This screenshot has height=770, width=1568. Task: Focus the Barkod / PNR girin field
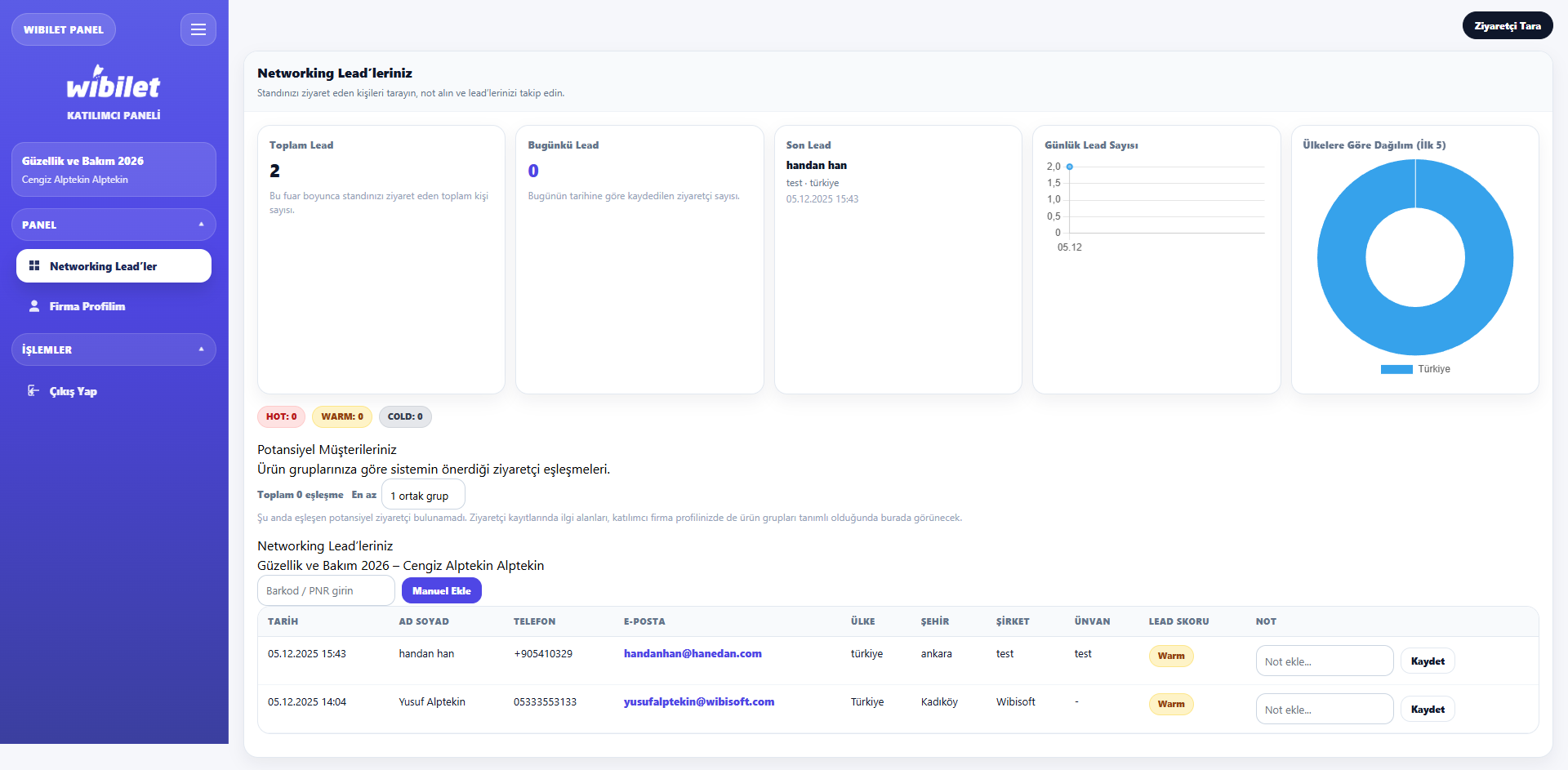326,590
